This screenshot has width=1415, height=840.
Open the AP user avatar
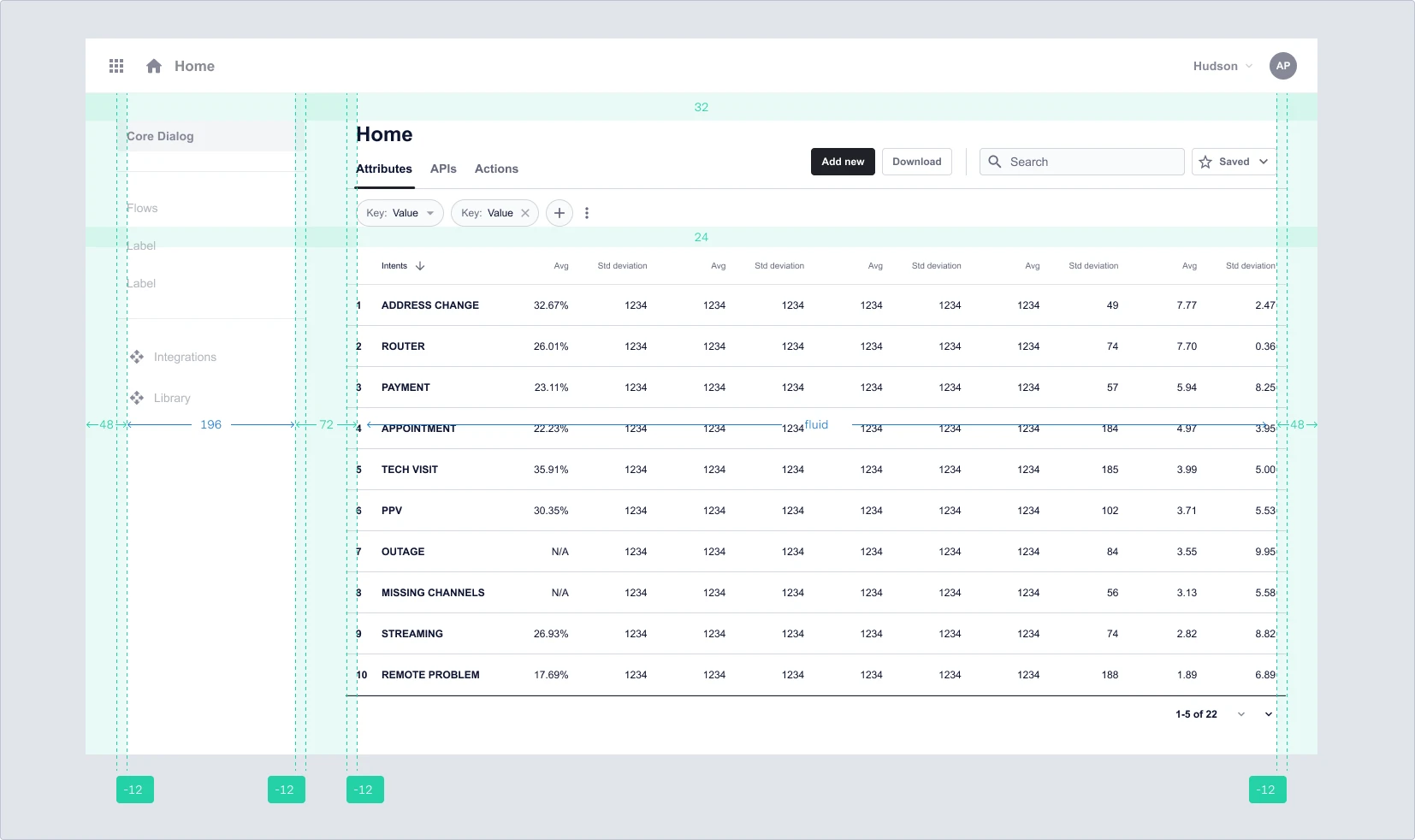1282,66
